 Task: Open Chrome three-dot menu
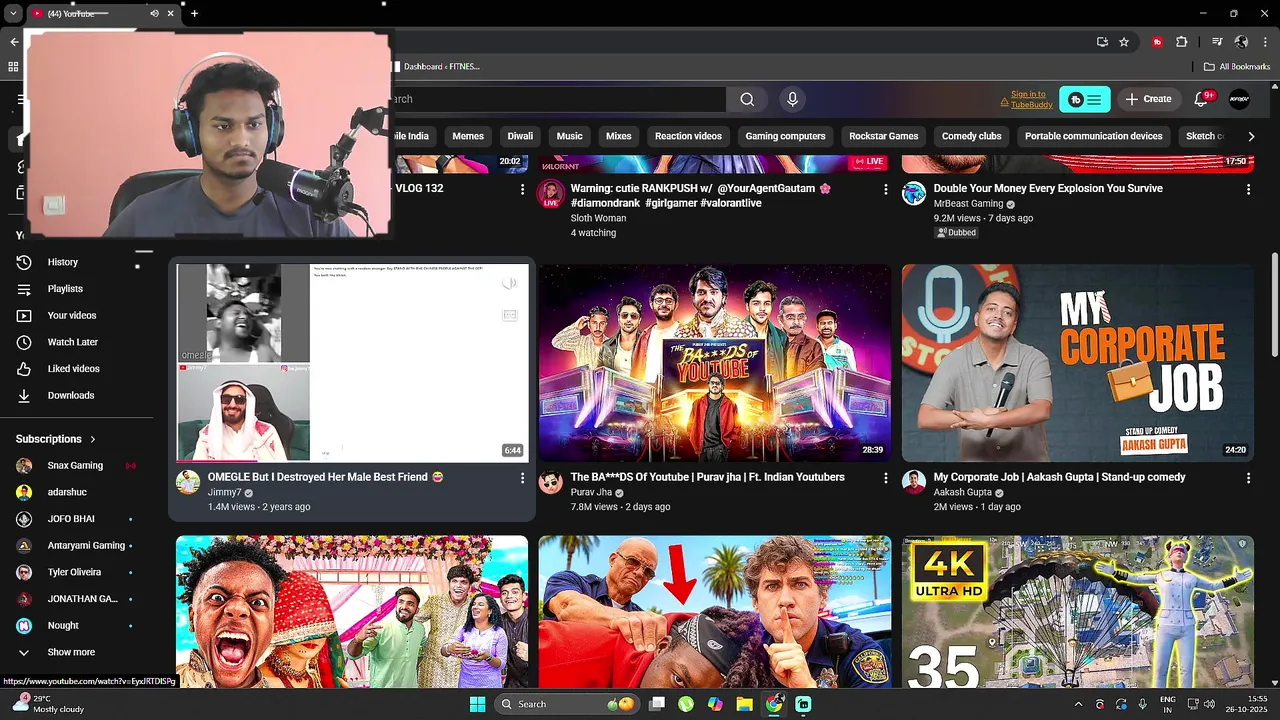(x=1264, y=42)
